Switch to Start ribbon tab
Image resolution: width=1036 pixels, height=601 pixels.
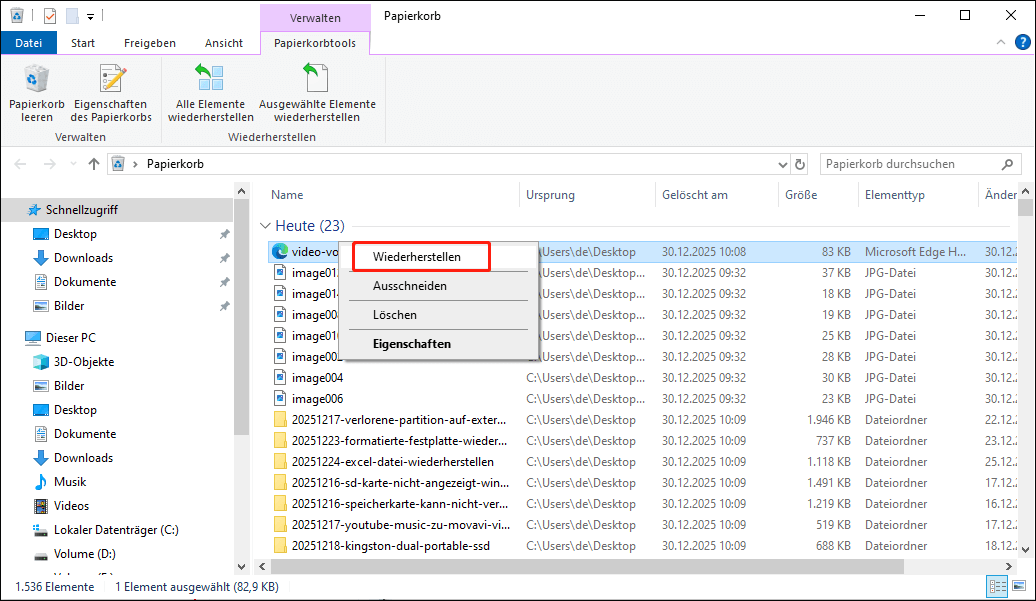click(83, 43)
